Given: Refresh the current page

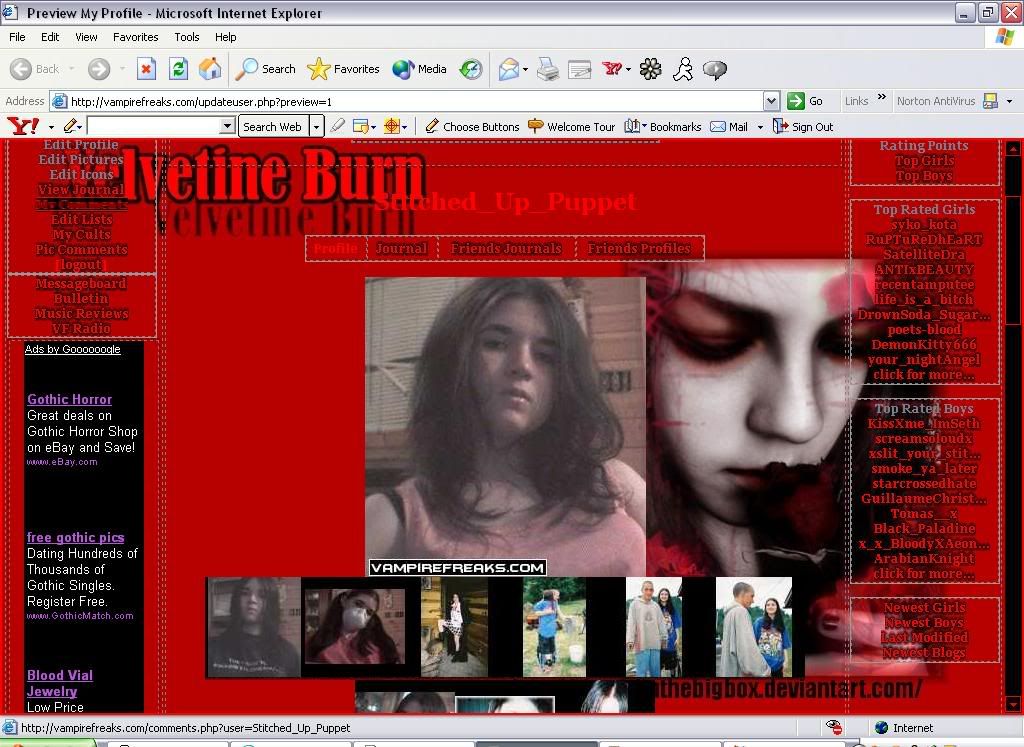Looking at the screenshot, I should pyautogui.click(x=178, y=69).
